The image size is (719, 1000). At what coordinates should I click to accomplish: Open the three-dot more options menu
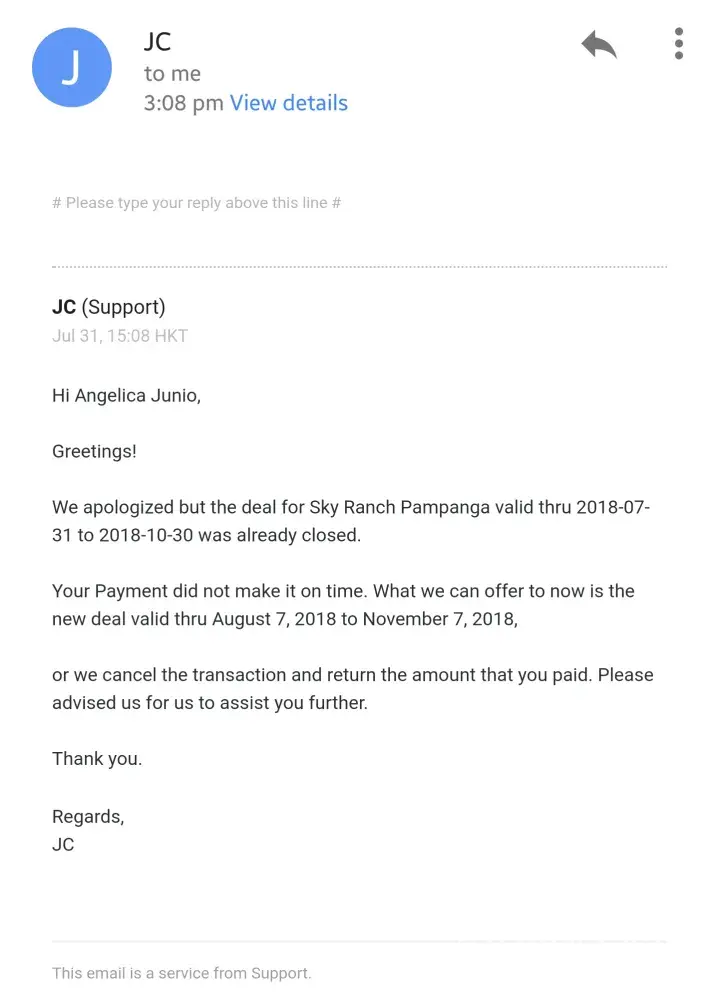[x=679, y=44]
